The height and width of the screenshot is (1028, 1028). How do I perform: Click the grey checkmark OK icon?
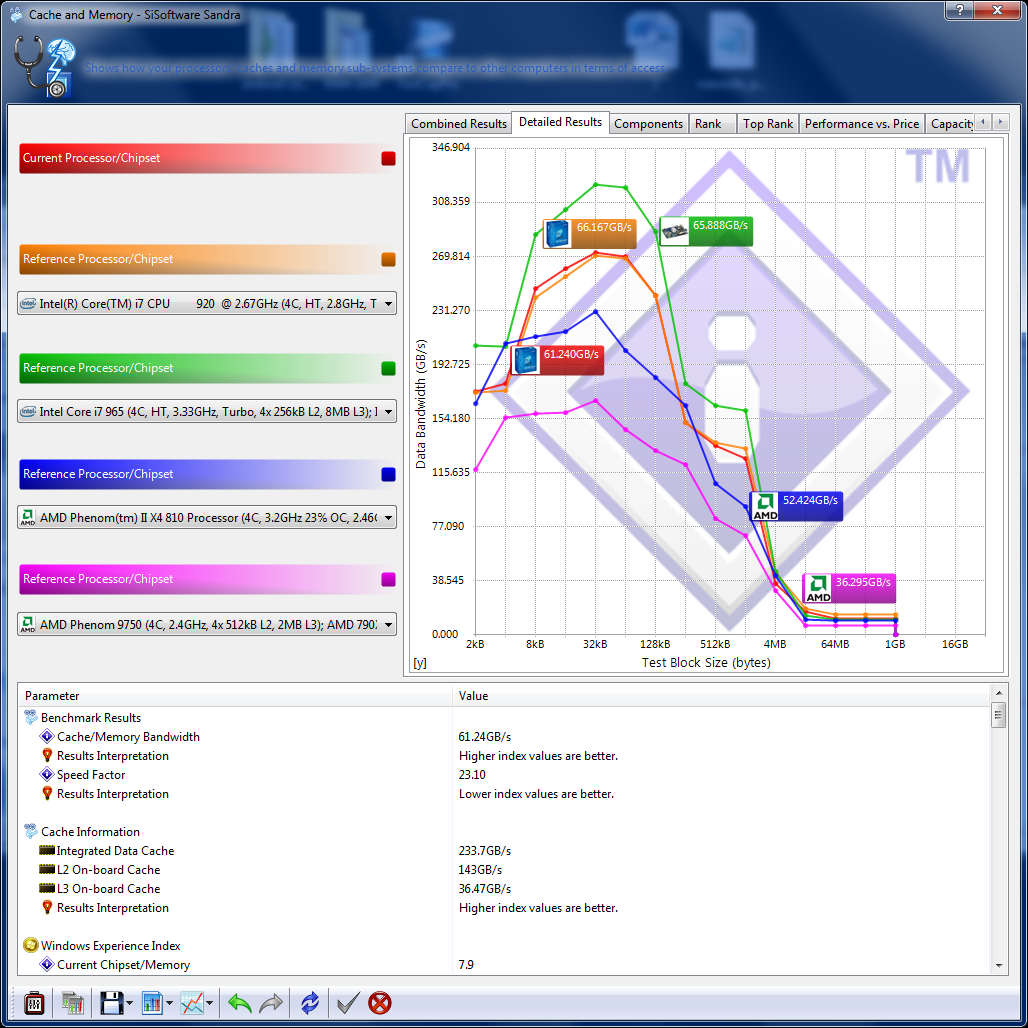click(347, 1003)
